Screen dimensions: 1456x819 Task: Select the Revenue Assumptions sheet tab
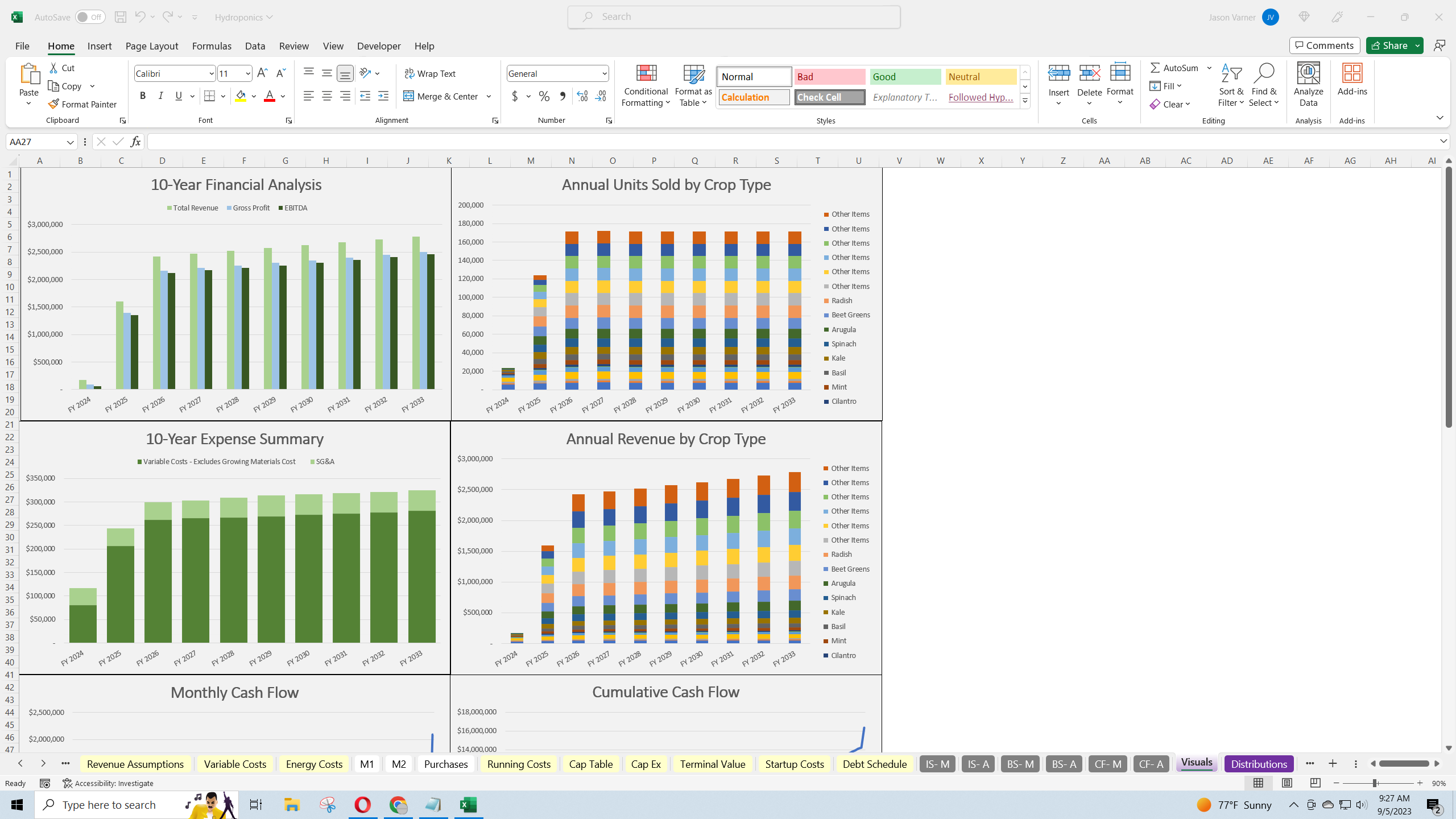(x=135, y=764)
